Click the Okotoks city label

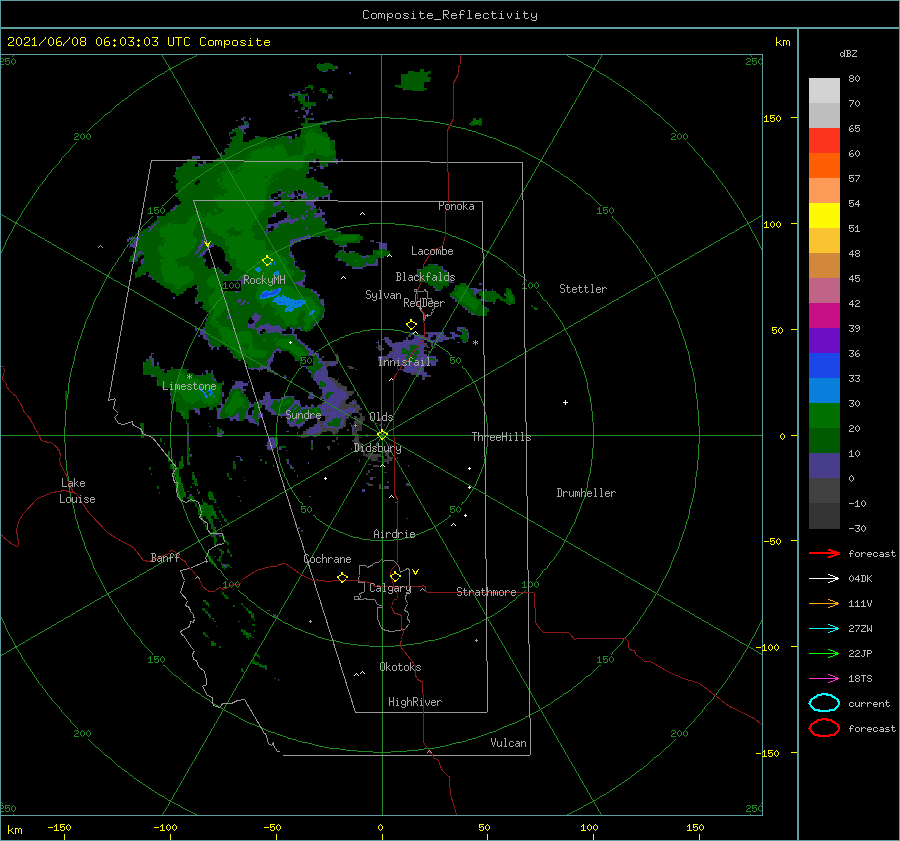pos(400,667)
